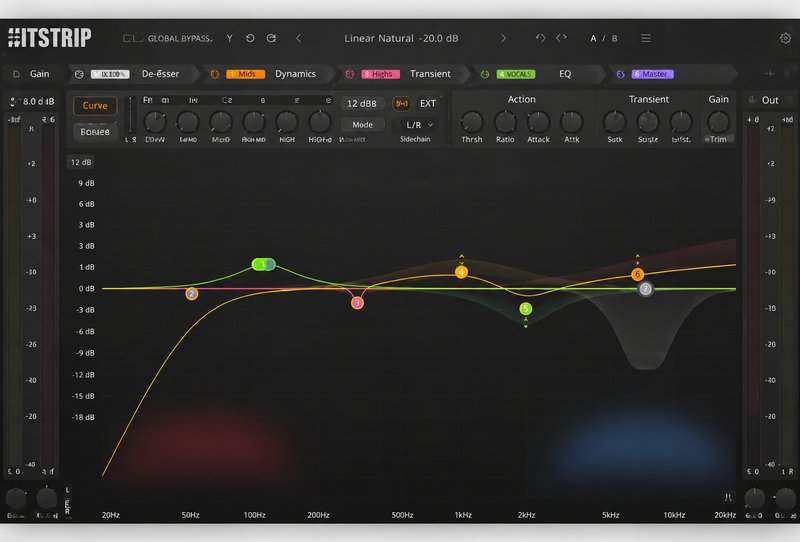Image resolution: width=800 pixels, height=542 pixels.
Task: Select EQ band node 6
Action: [x=637, y=275]
